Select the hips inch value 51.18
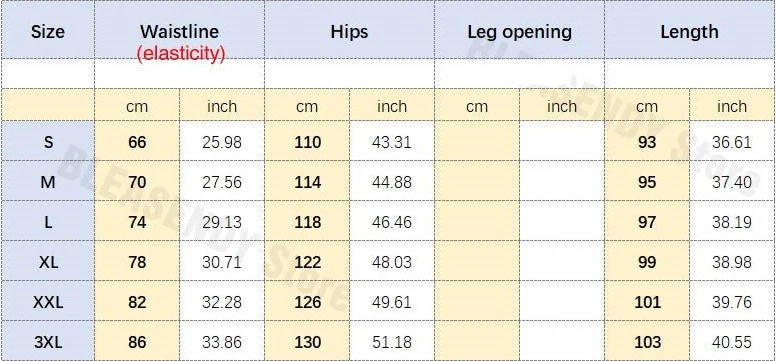The width and height of the screenshot is (776, 361). (x=391, y=342)
